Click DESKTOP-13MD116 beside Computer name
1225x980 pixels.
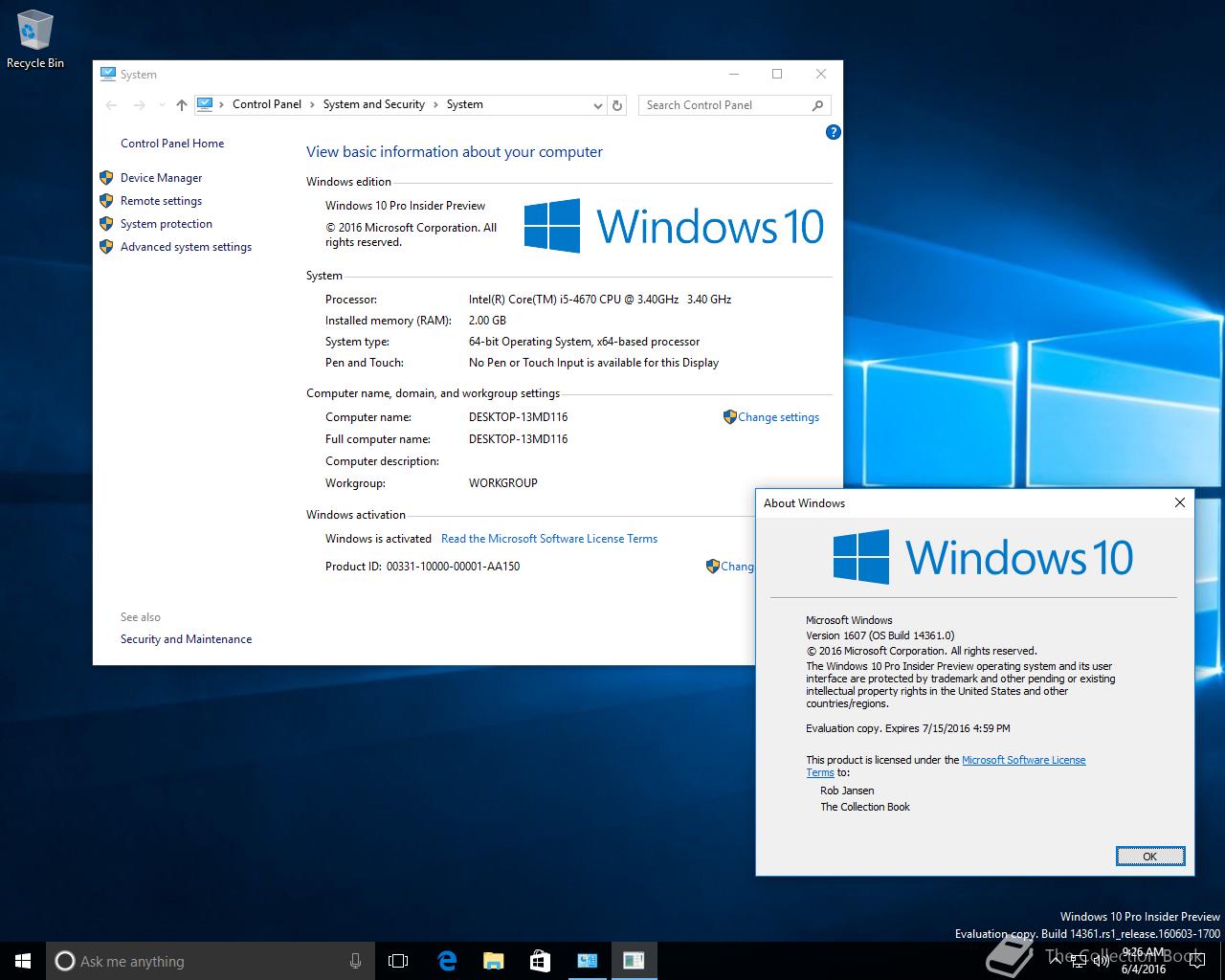pyautogui.click(x=518, y=417)
